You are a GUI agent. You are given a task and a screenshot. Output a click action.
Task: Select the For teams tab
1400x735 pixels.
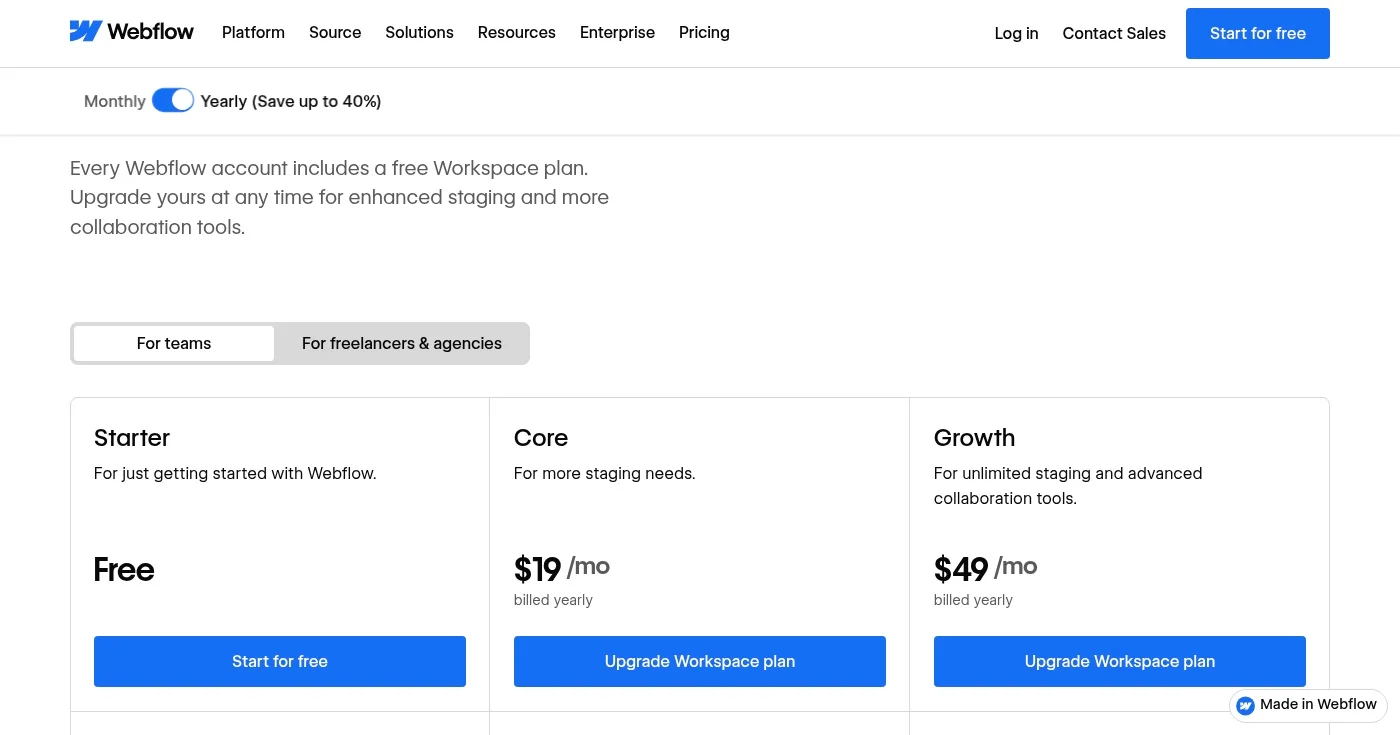click(174, 343)
